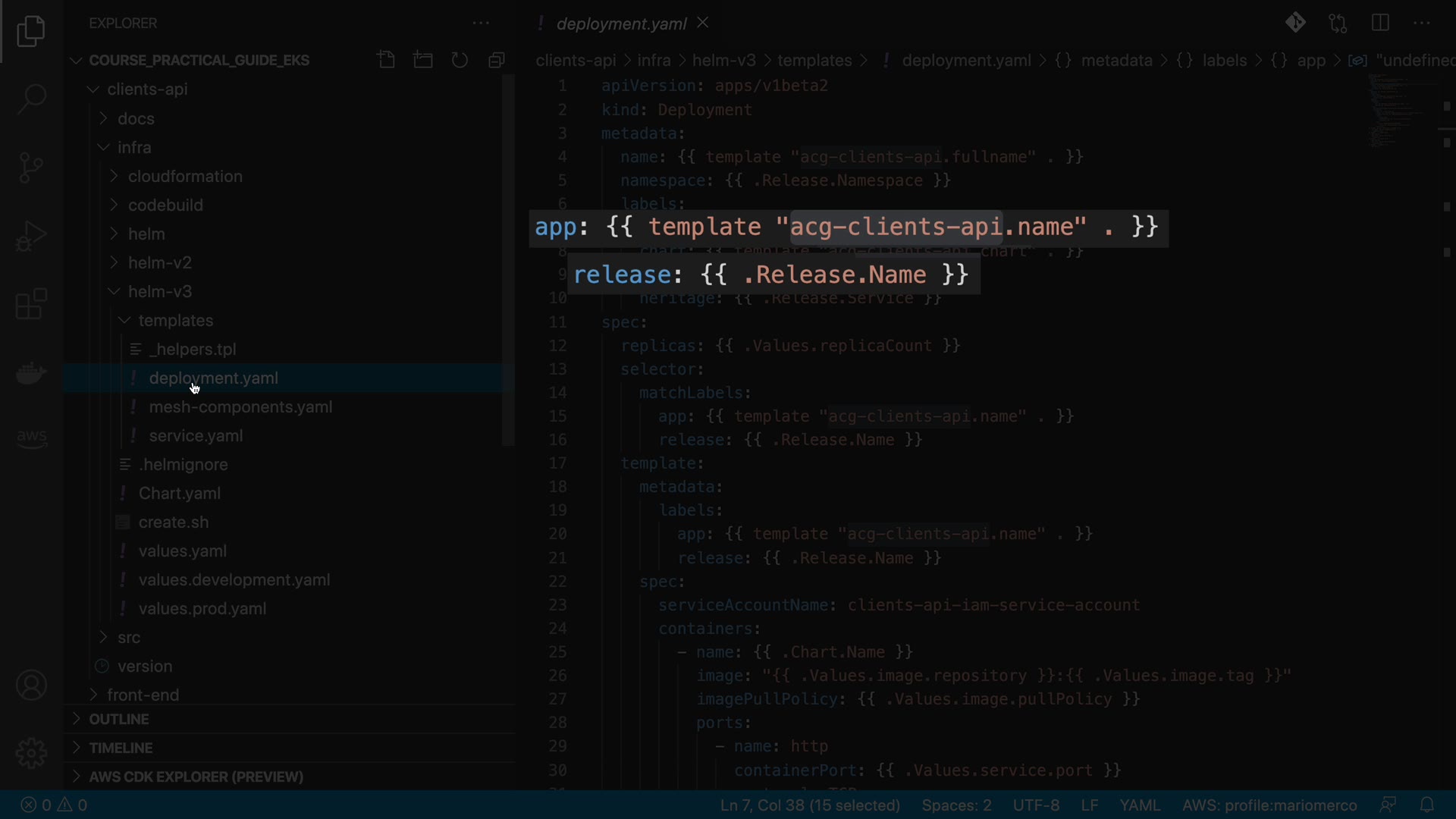Image resolution: width=1456 pixels, height=819 pixels.
Task: Open the Extensions view
Action: pos(31,304)
